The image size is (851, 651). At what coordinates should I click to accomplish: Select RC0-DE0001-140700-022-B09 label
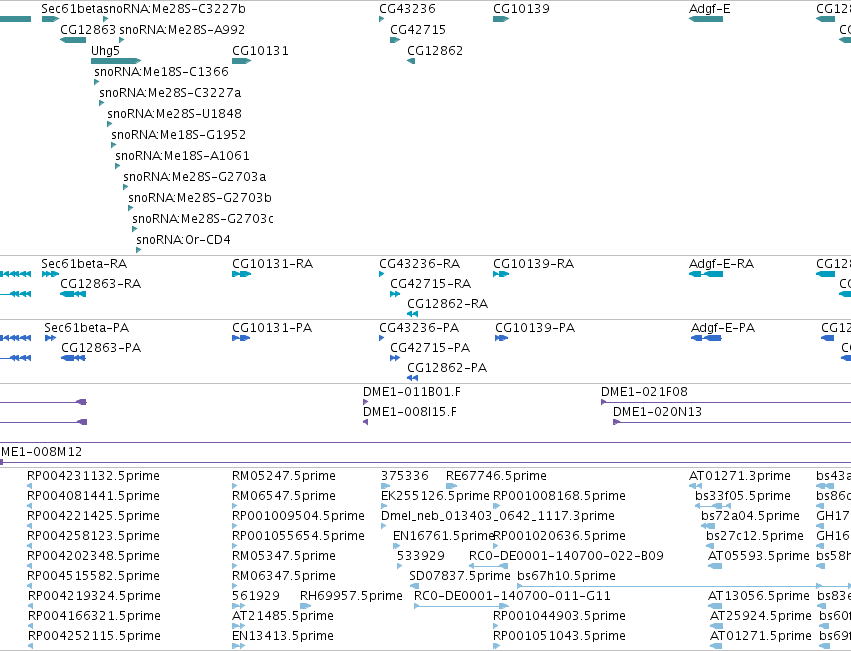566,556
